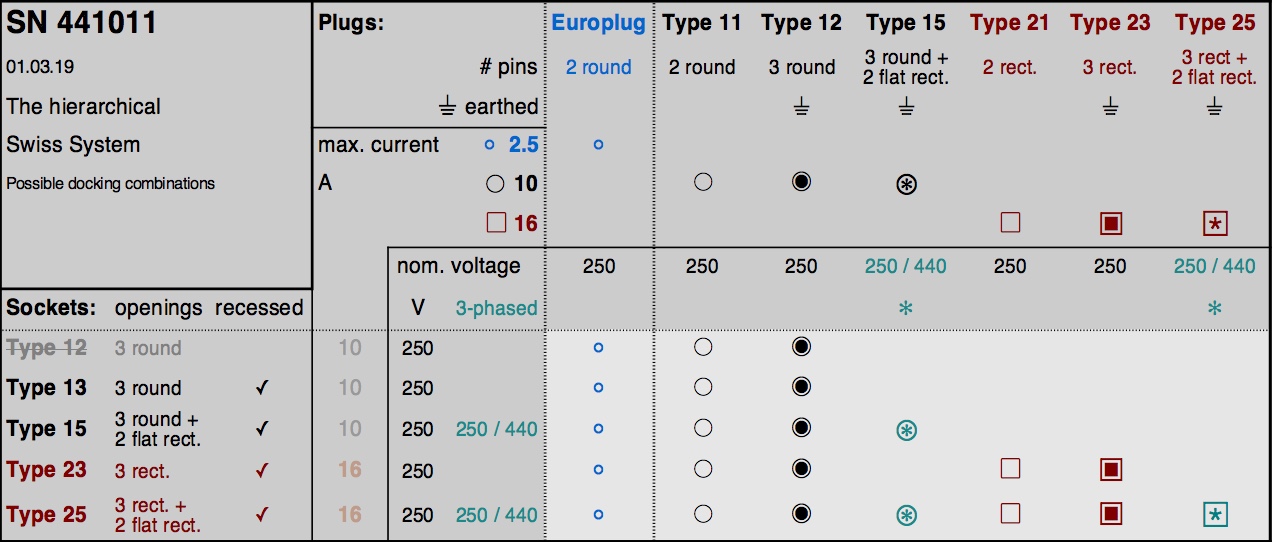Select the filled red square in Type 23 socket row
Viewport: 1272px width, 542px height.
coord(1110,470)
